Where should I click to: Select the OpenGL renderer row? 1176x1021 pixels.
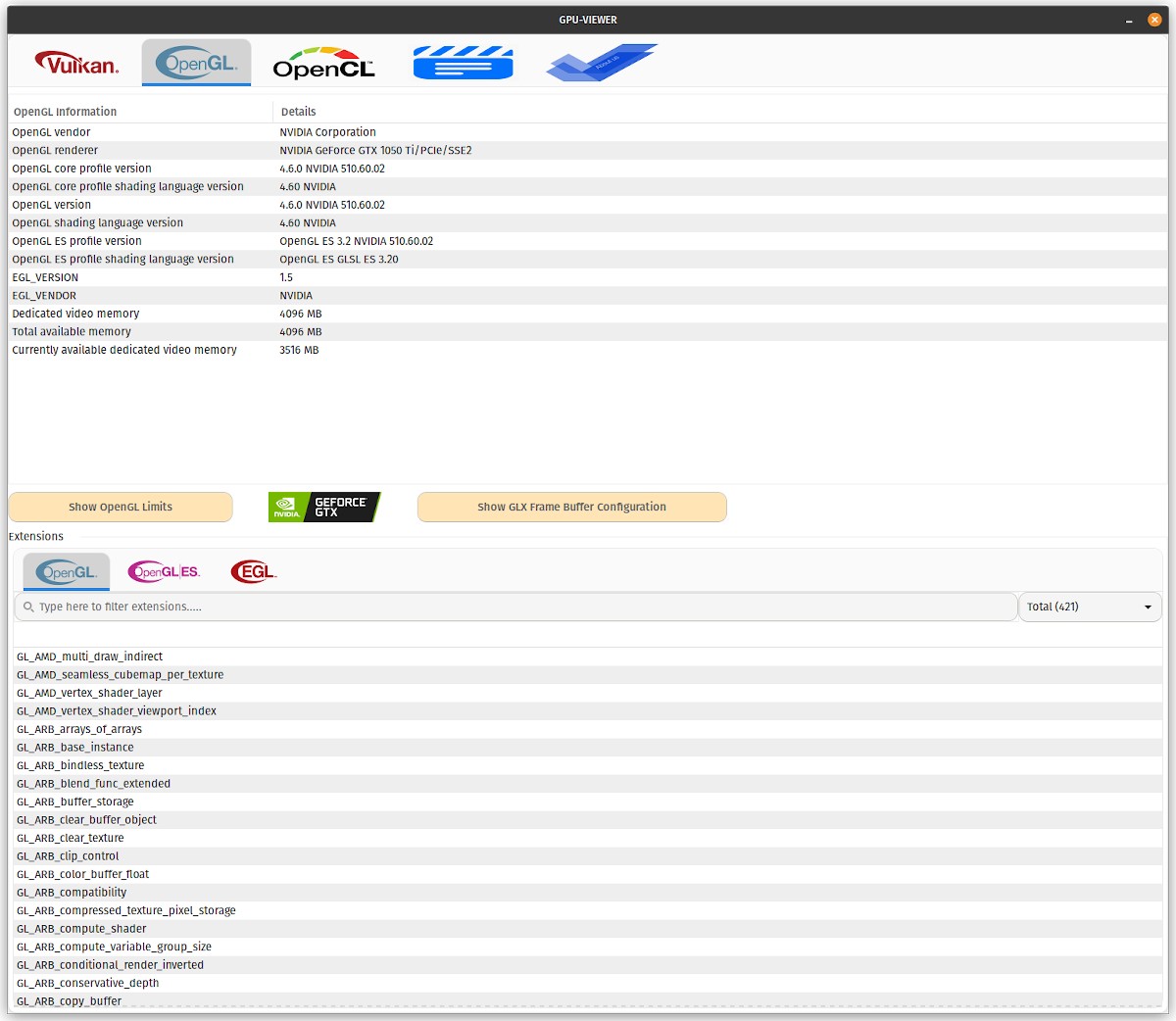(x=588, y=150)
